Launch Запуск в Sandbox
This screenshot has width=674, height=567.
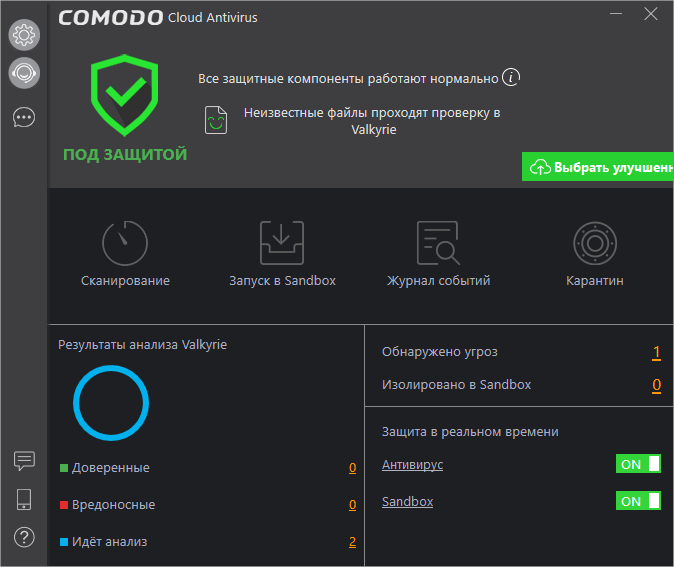282,243
